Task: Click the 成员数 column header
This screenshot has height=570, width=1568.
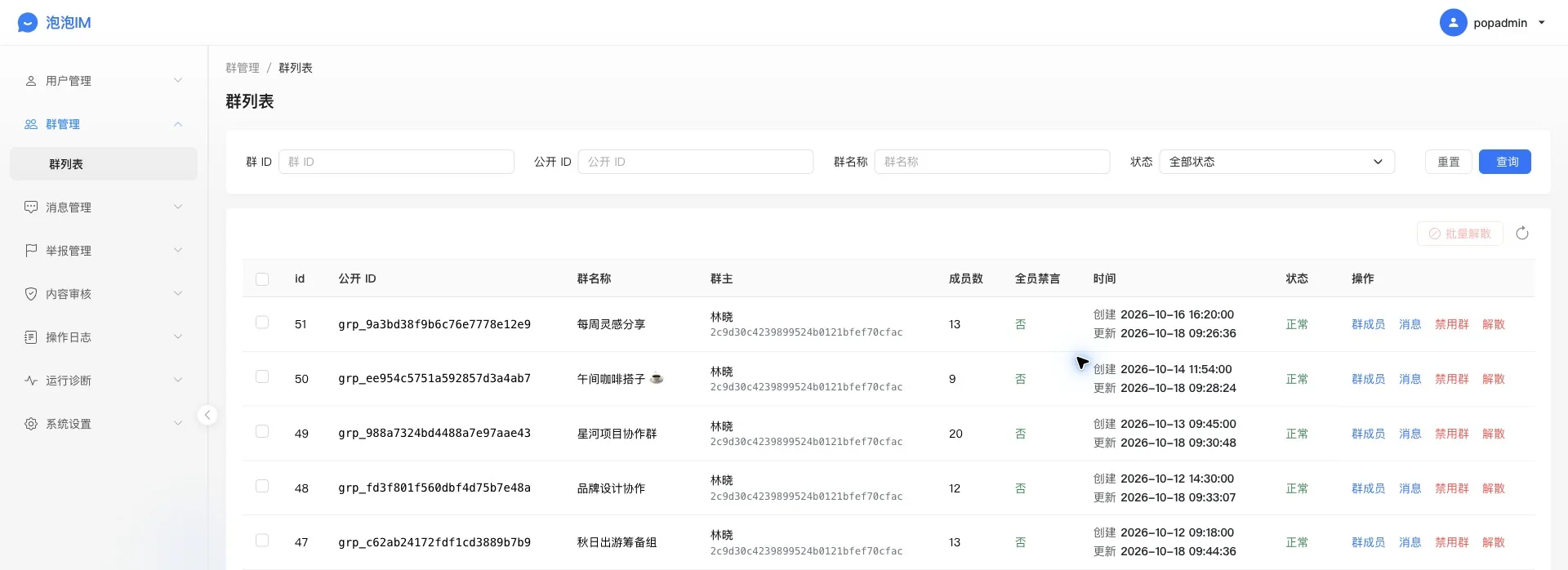Action: pos(966,278)
